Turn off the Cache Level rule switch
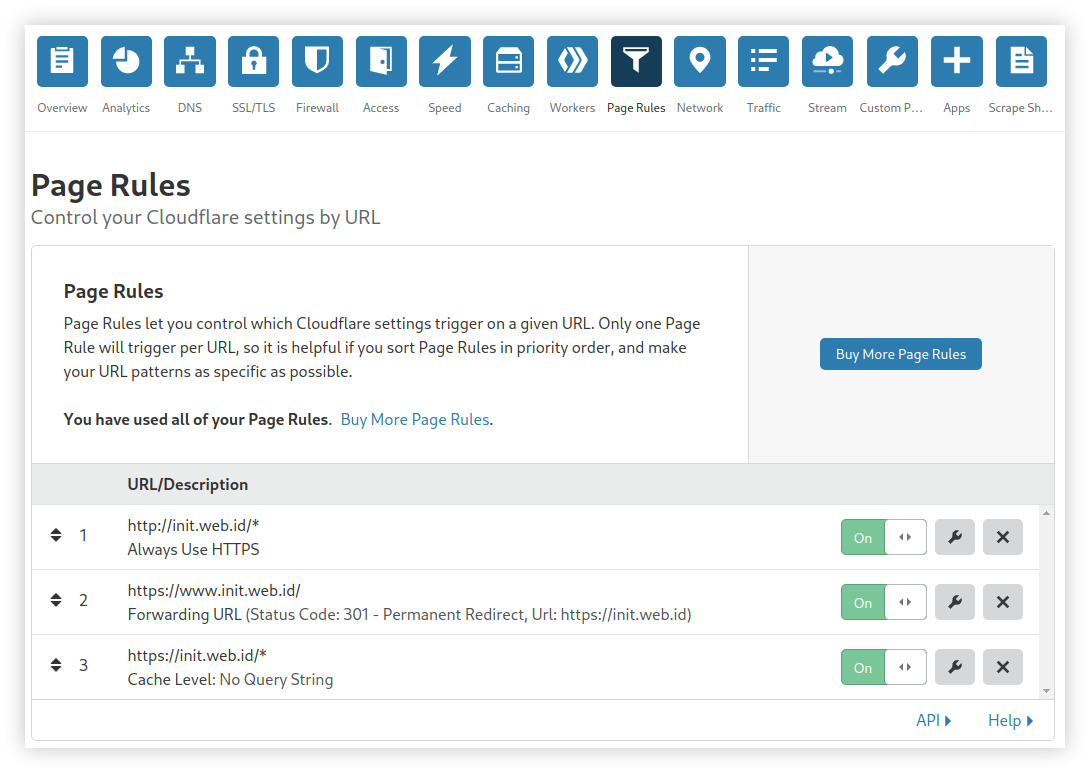Screen dimensions: 1090x773 (x=883, y=667)
